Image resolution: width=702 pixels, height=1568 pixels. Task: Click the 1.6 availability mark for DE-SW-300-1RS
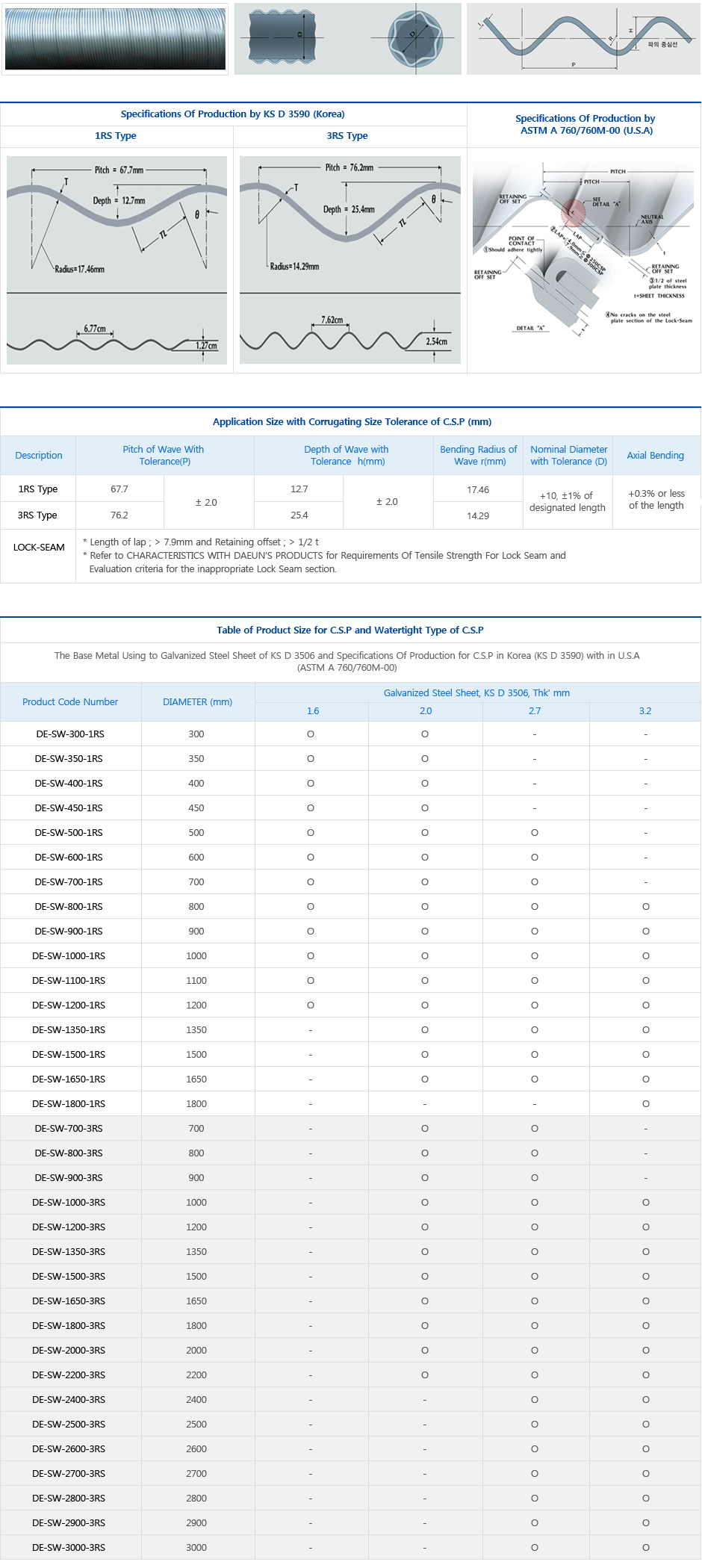coord(311,734)
